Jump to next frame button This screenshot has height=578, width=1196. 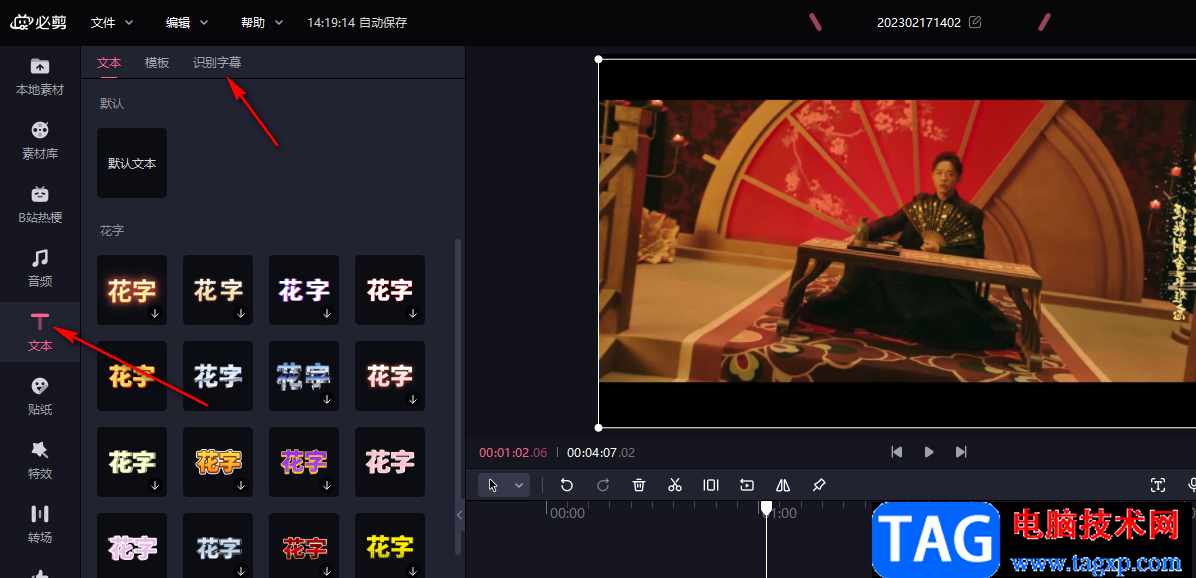tap(961, 451)
